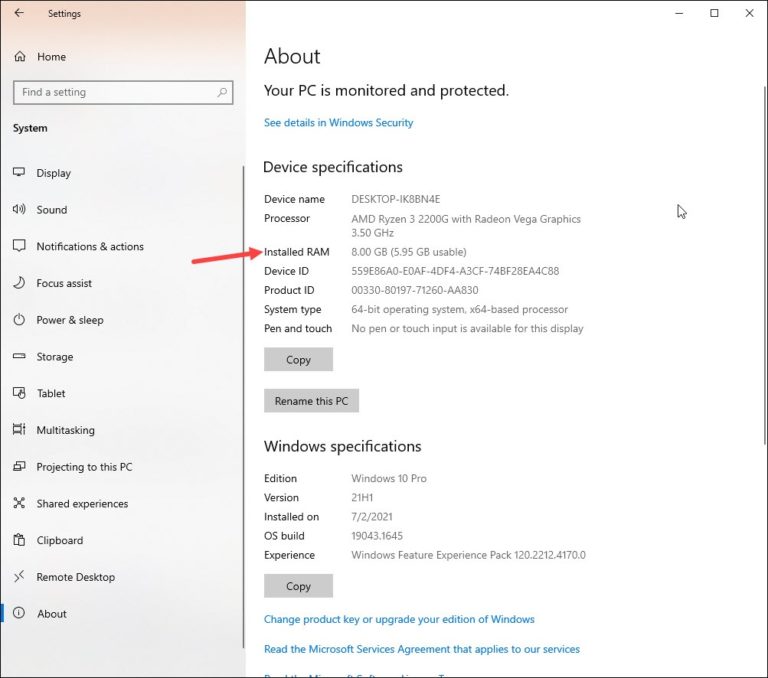Open Projecting to this PC page
The image size is (768, 678).
coord(84,467)
